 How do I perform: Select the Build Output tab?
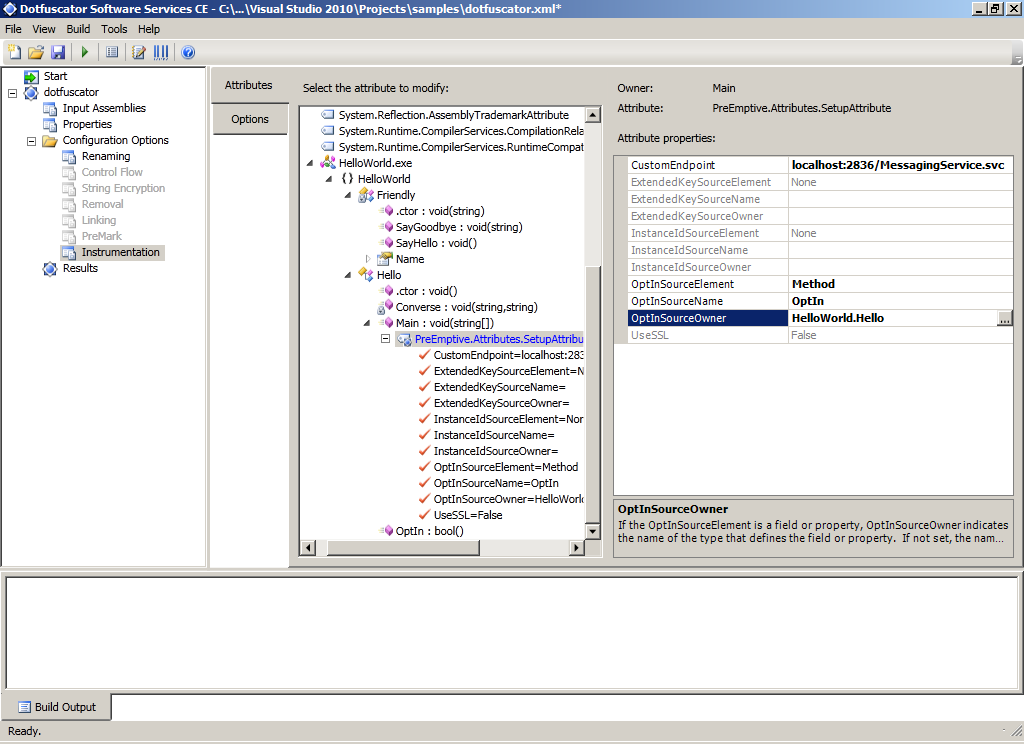57,707
